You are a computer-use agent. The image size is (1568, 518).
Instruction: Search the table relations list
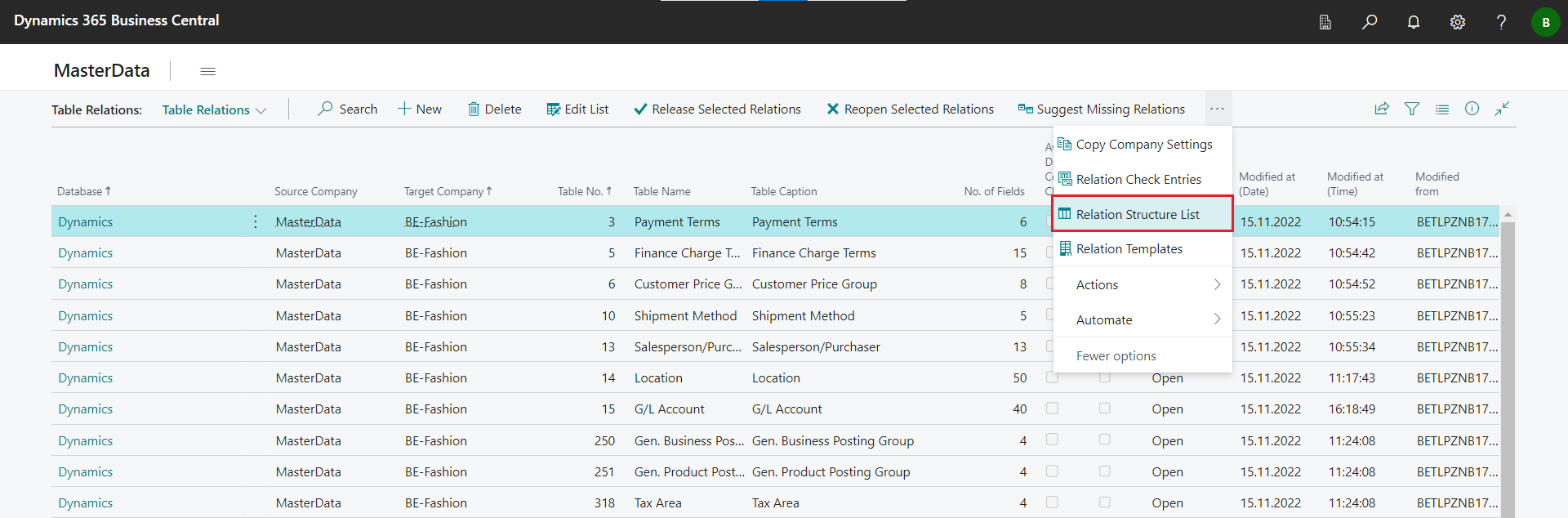tap(348, 109)
